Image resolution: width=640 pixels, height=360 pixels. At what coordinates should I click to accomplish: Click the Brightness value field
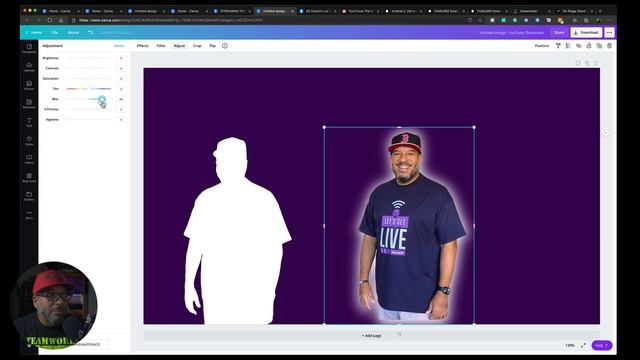pos(121,58)
